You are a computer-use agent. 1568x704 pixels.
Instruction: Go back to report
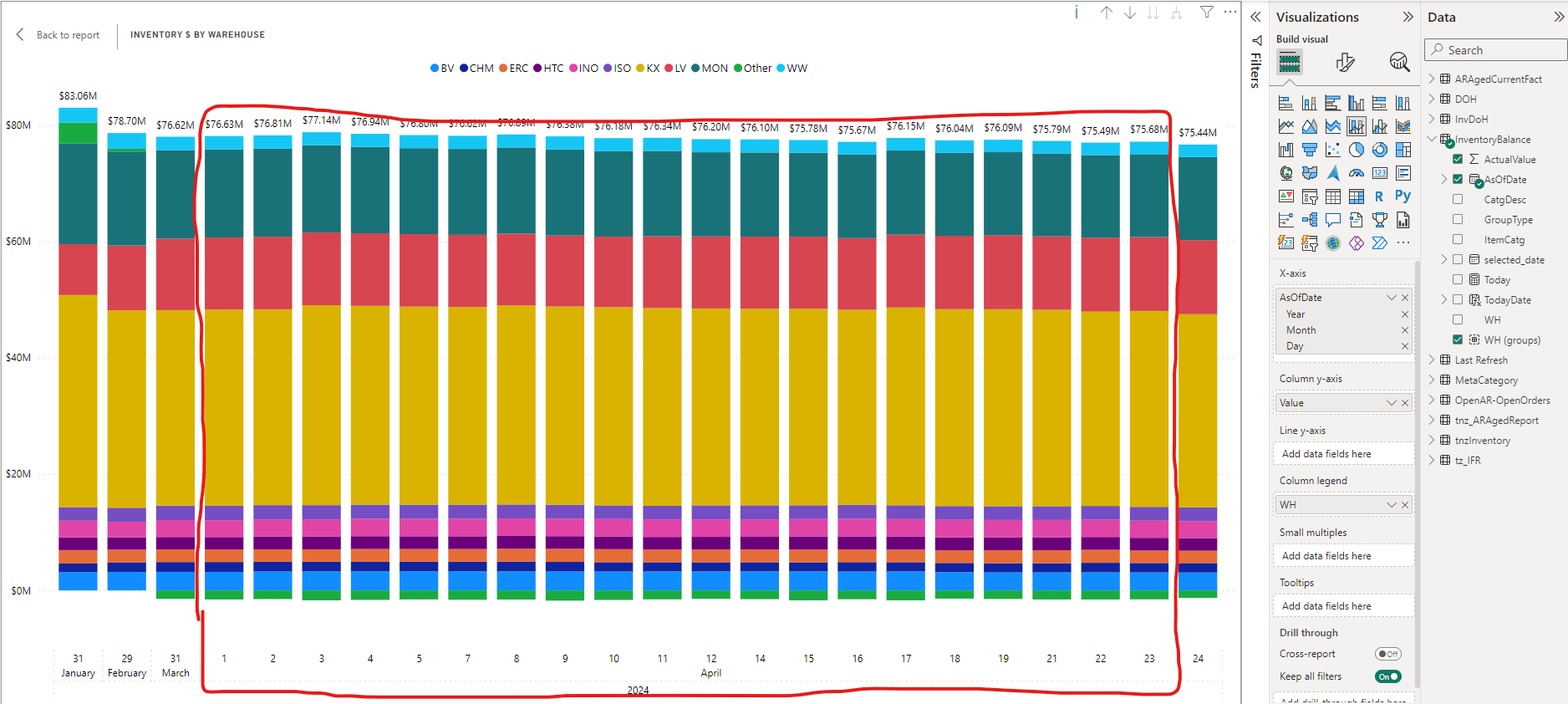click(58, 35)
